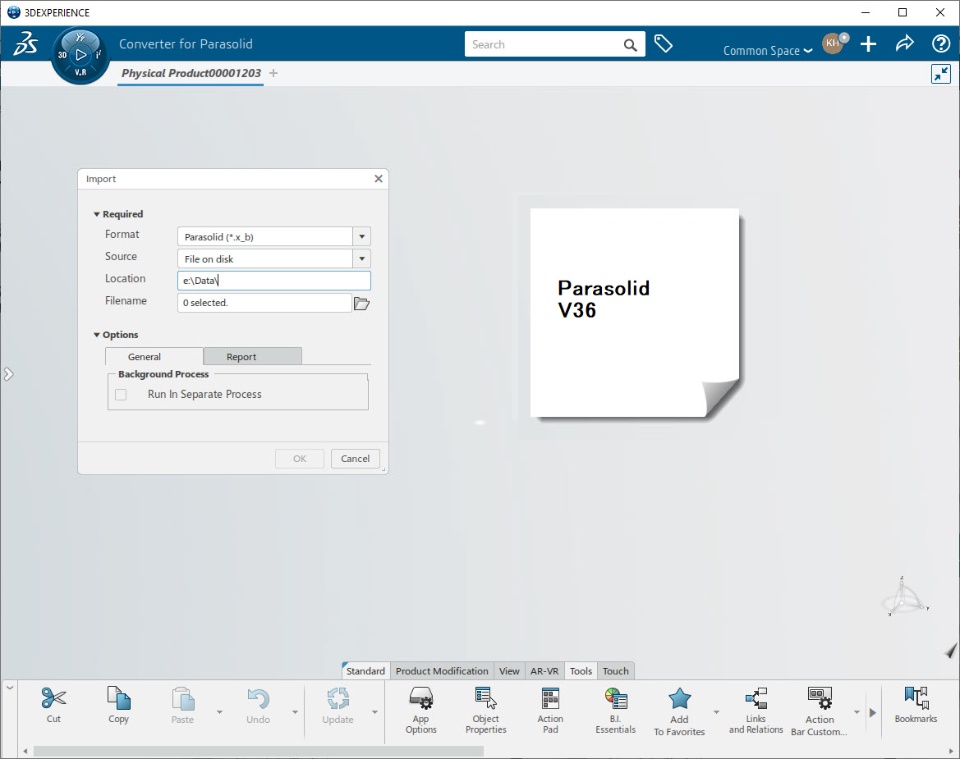
Task: Click the Share arrow icon
Action: [904, 43]
